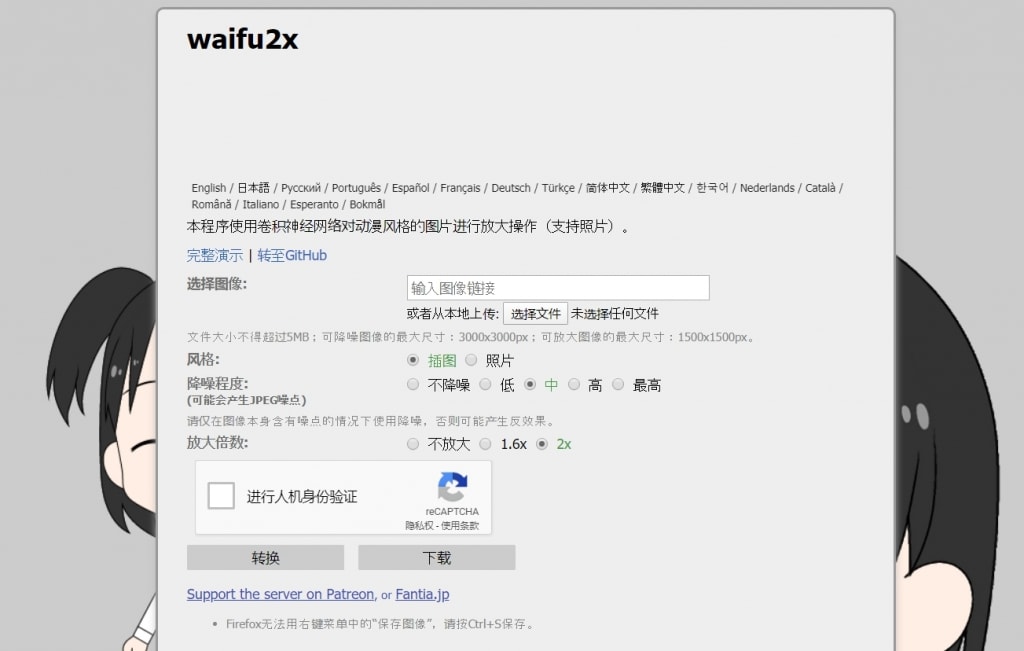Switch language to Italiano
This screenshot has width=1024, height=651.
coord(261,204)
